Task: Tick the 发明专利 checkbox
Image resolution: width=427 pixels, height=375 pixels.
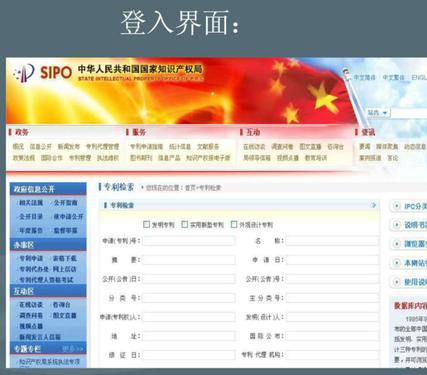Action: 146,224
